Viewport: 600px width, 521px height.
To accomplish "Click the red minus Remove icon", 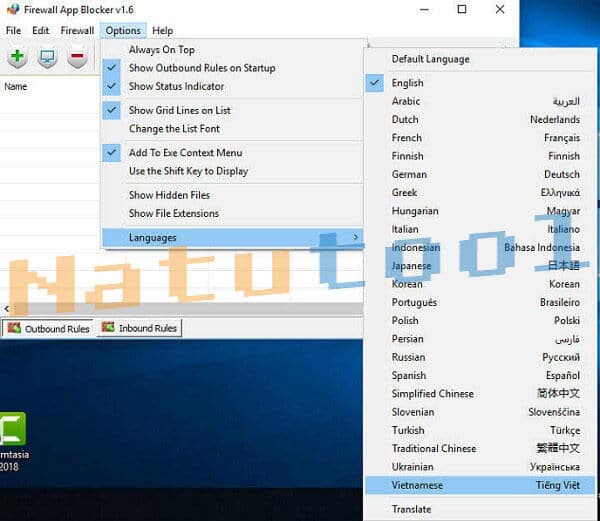I will (x=77, y=58).
